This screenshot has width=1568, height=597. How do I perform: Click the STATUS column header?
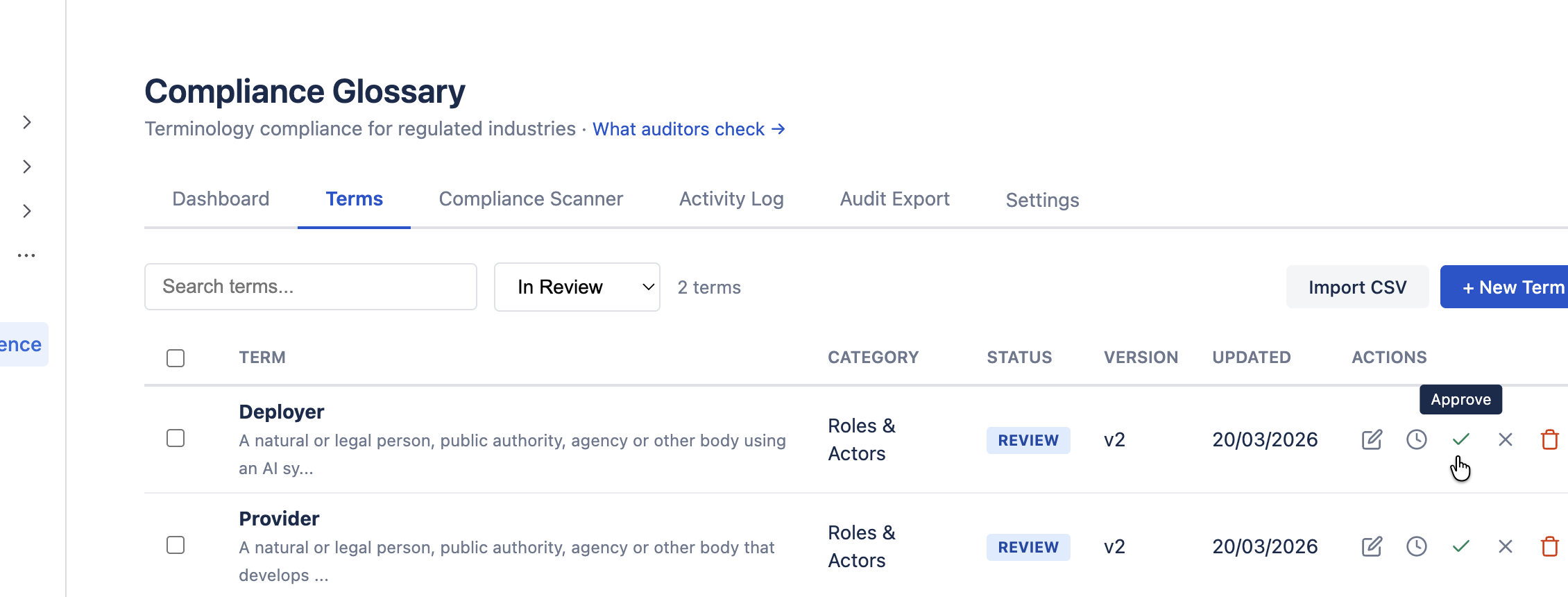pyautogui.click(x=1019, y=358)
